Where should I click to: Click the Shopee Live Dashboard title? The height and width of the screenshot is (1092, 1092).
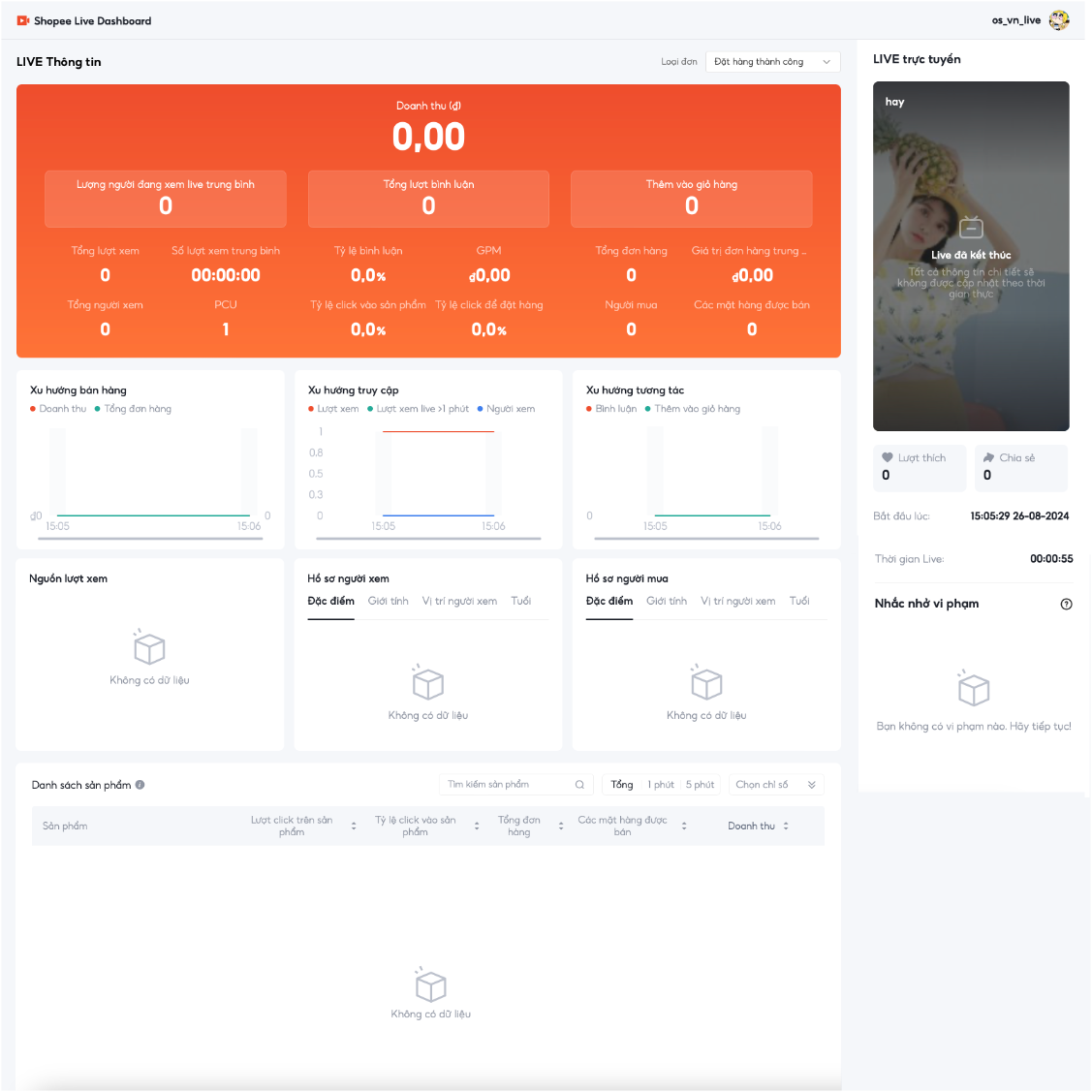93,21
